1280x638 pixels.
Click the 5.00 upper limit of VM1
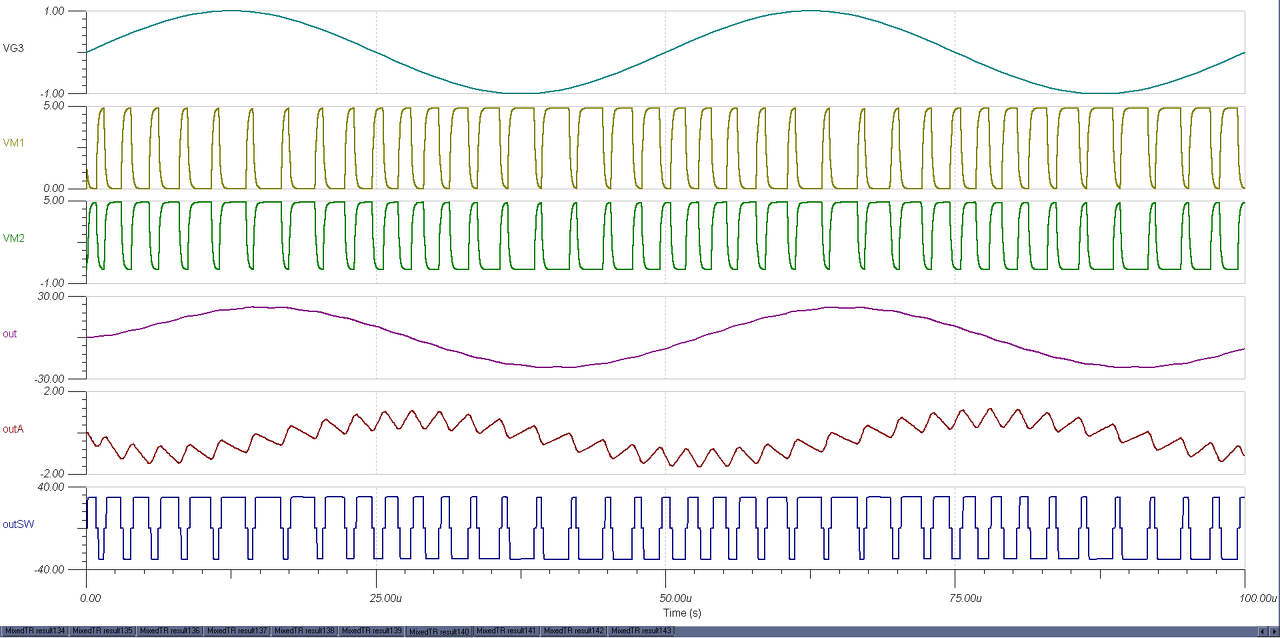(x=55, y=105)
